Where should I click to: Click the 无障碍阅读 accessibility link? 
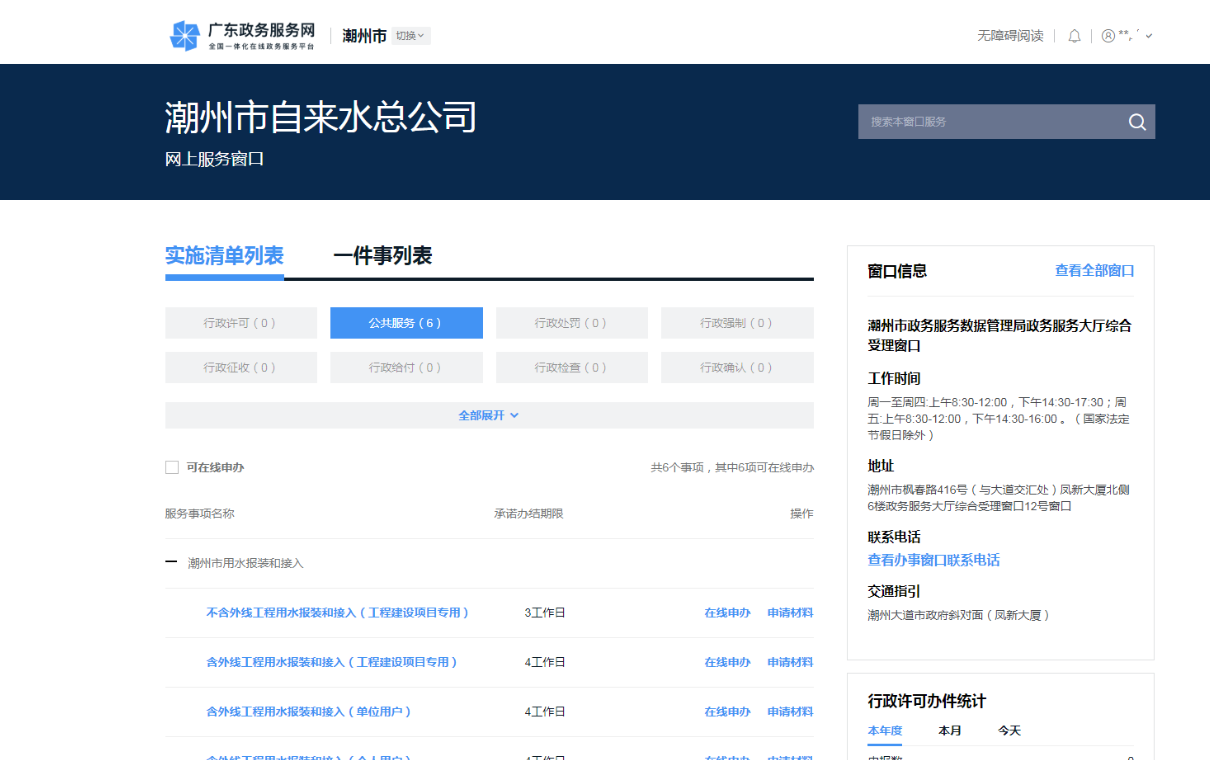[x=1010, y=36]
